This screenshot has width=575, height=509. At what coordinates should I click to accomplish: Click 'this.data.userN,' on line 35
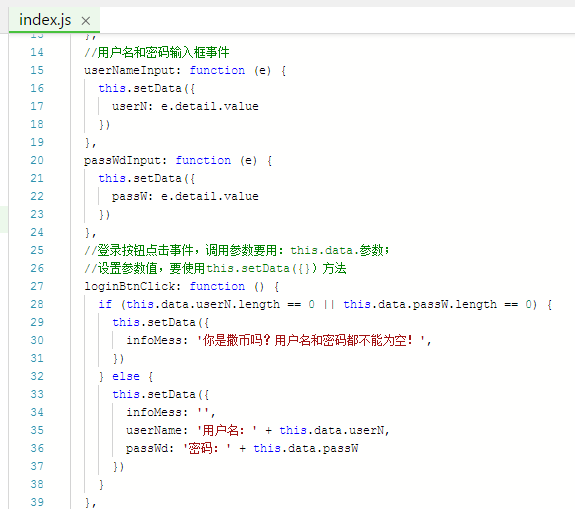click(334, 430)
